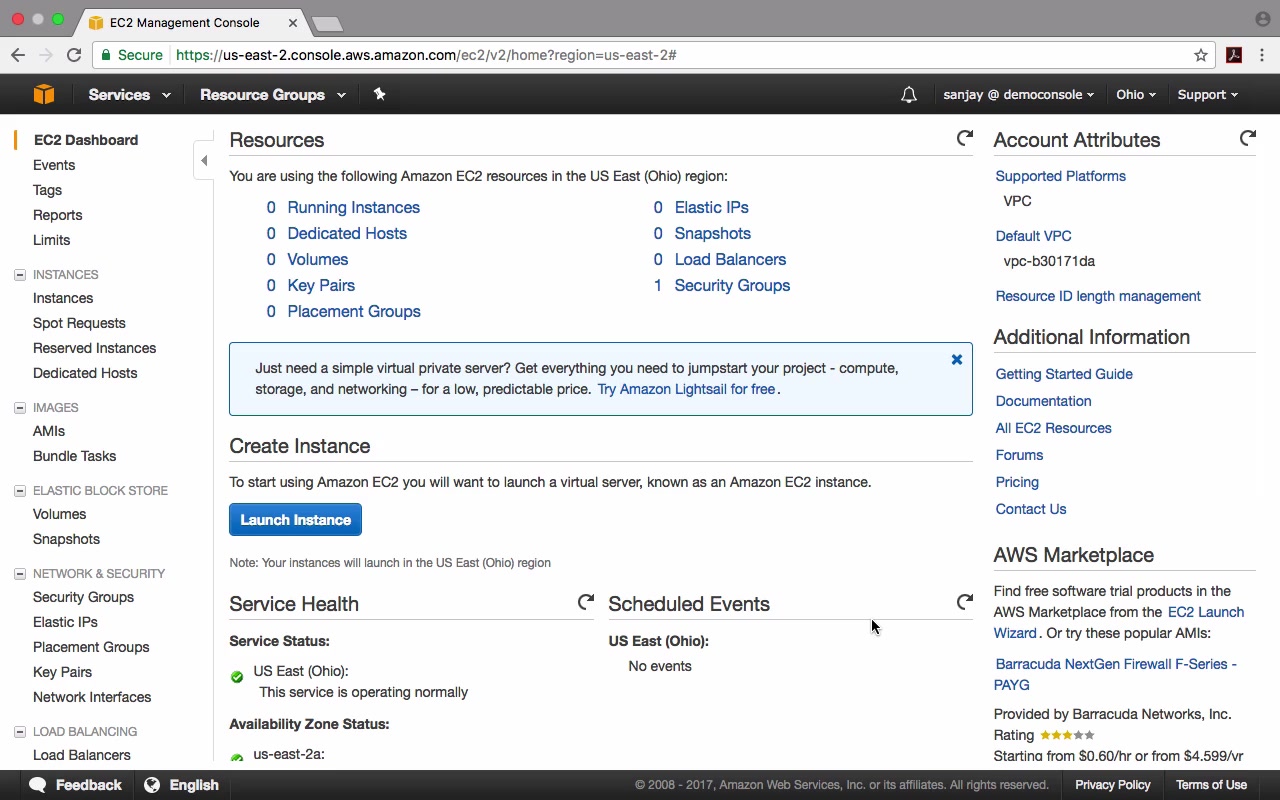Refresh the Scheduled Events section
The height and width of the screenshot is (800, 1280).
[964, 602]
